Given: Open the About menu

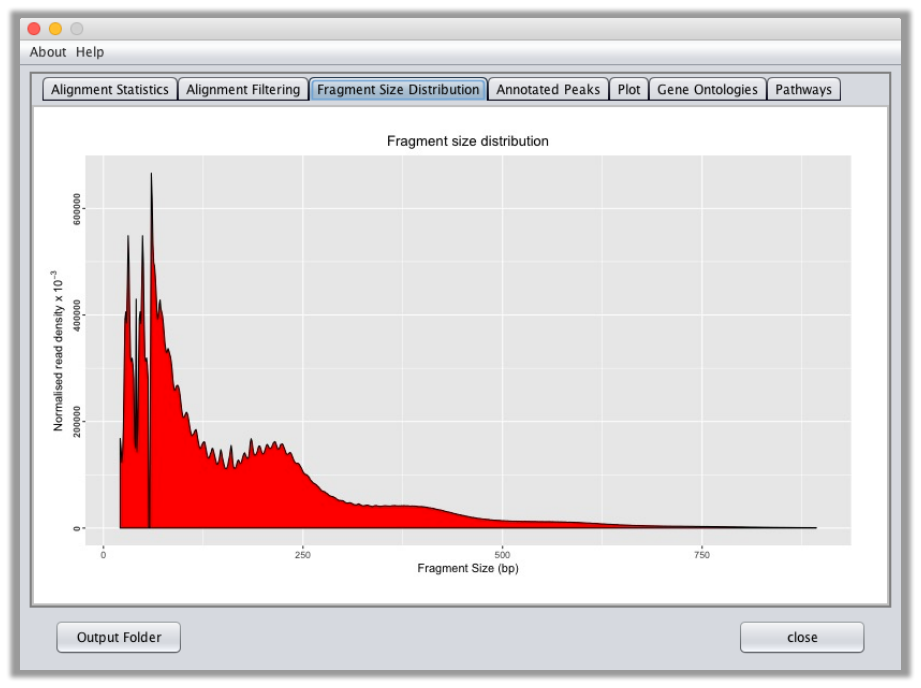Looking at the screenshot, I should click(x=48, y=52).
